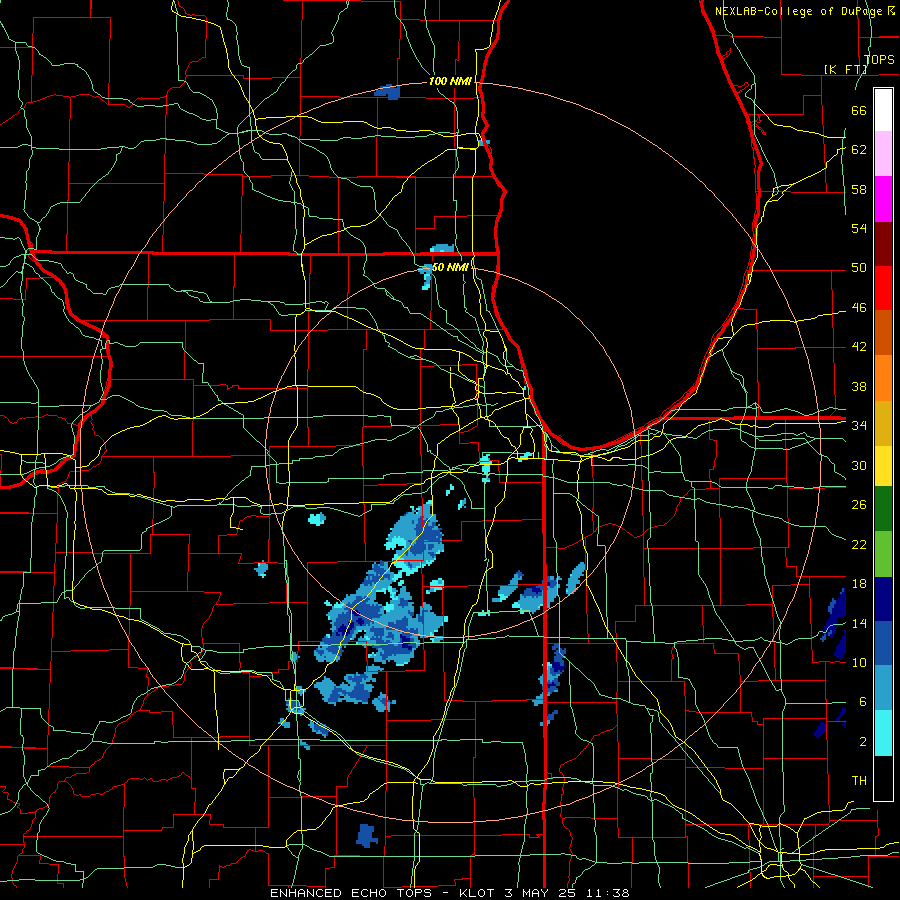900x900 pixels.
Task: Choose the light orange legend swatch
Action: tap(883, 378)
